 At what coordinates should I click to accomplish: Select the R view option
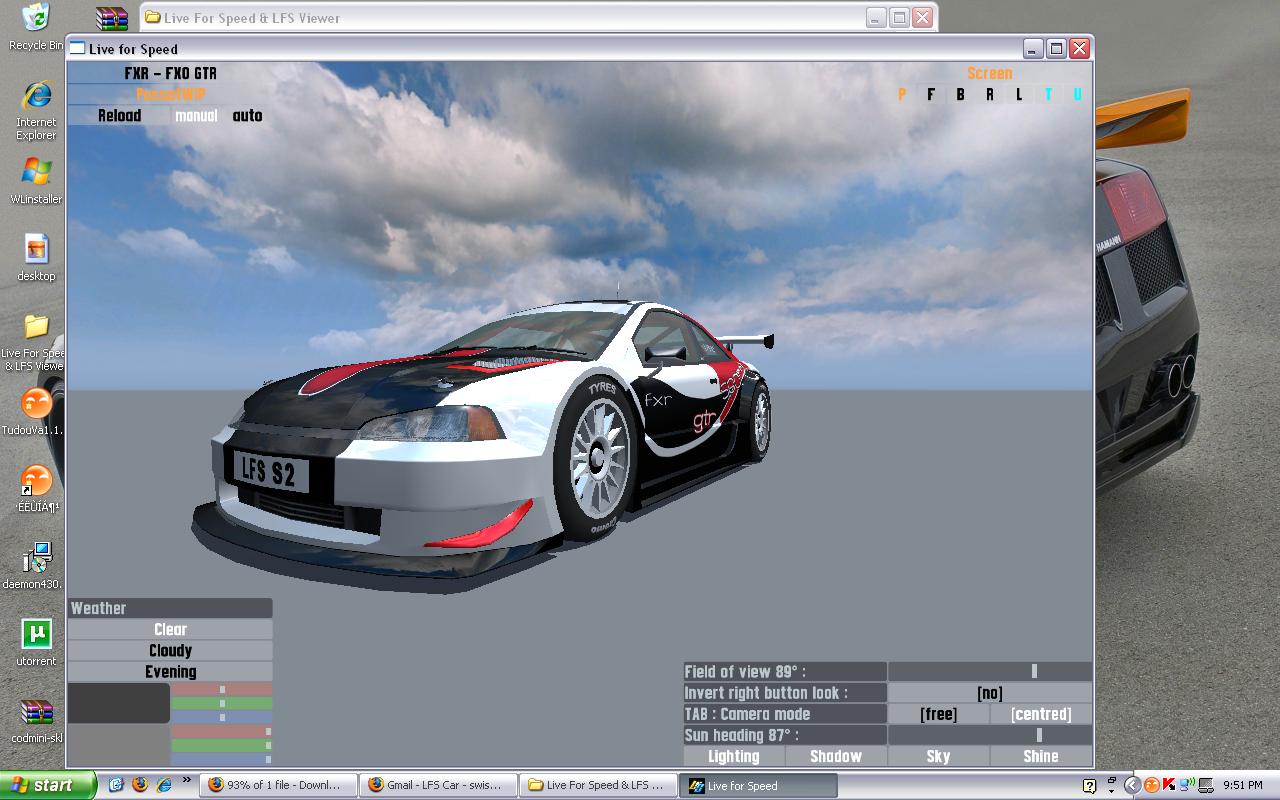(990, 94)
